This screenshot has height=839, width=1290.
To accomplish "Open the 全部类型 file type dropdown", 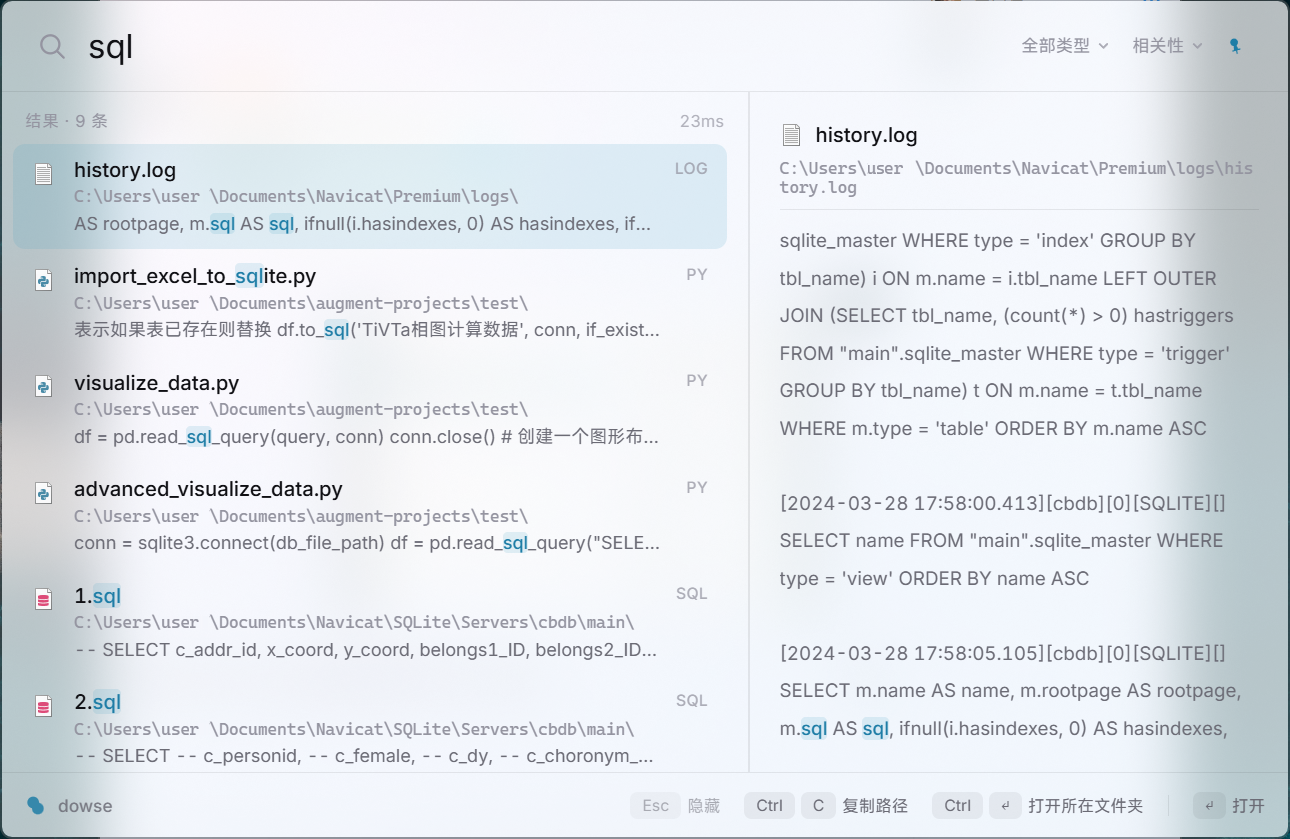I will pos(1065,46).
